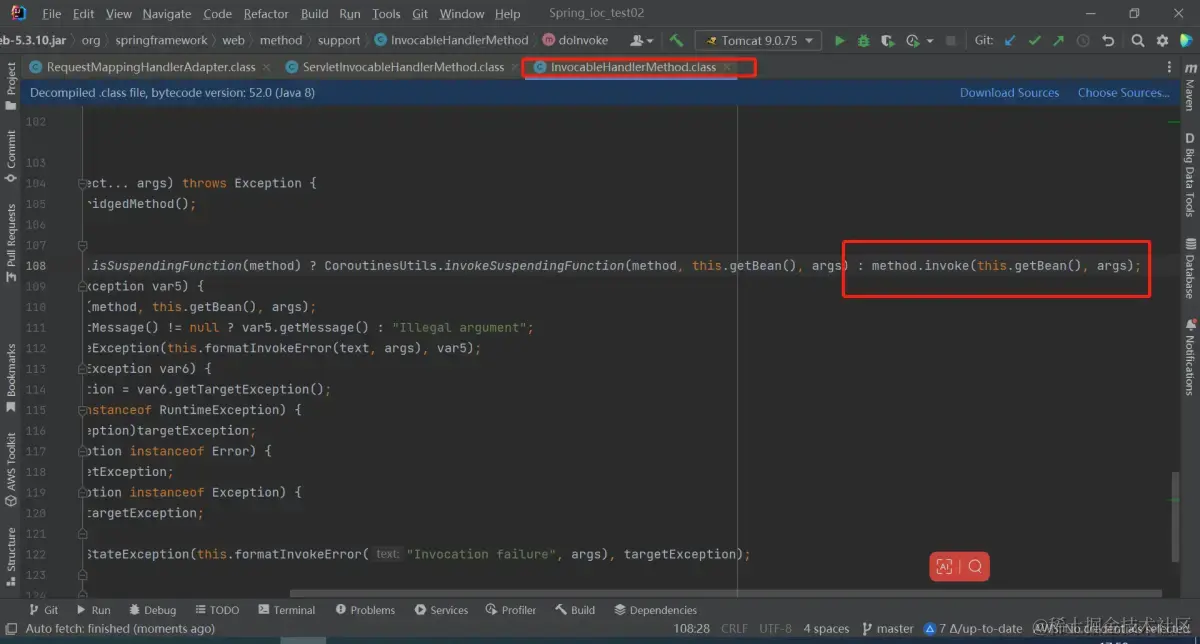Open the Services tool window
The height and width of the screenshot is (644, 1200).
[x=441, y=610]
